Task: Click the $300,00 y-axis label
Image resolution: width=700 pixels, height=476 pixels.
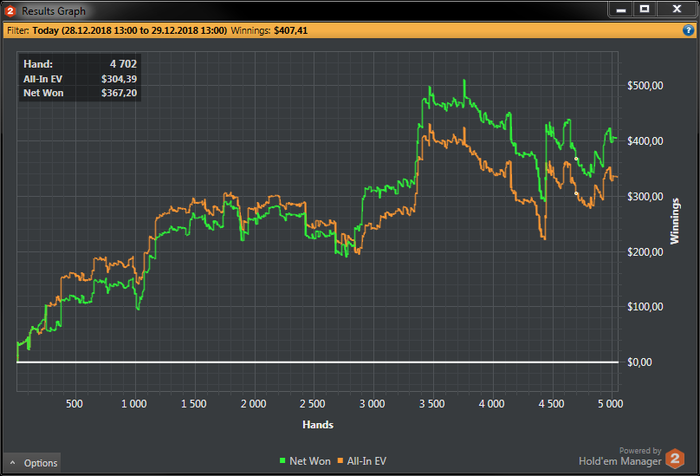Action: (x=645, y=196)
